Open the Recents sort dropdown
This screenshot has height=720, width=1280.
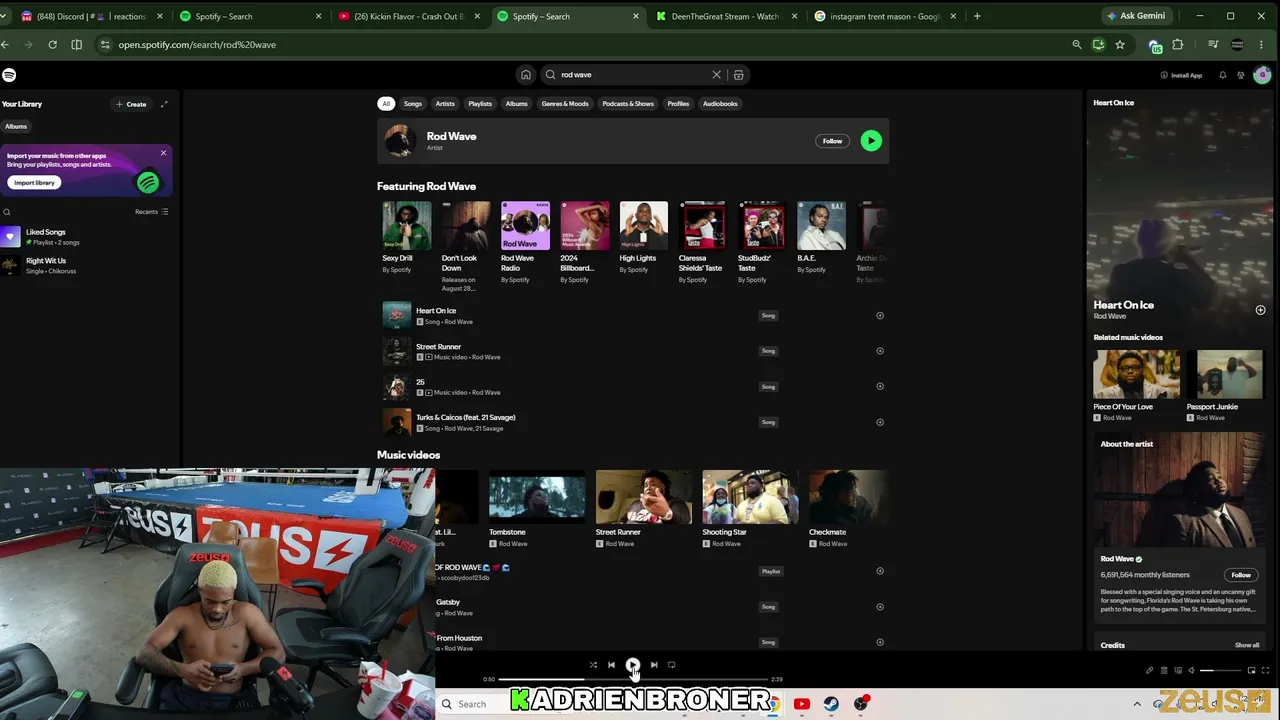pos(152,212)
